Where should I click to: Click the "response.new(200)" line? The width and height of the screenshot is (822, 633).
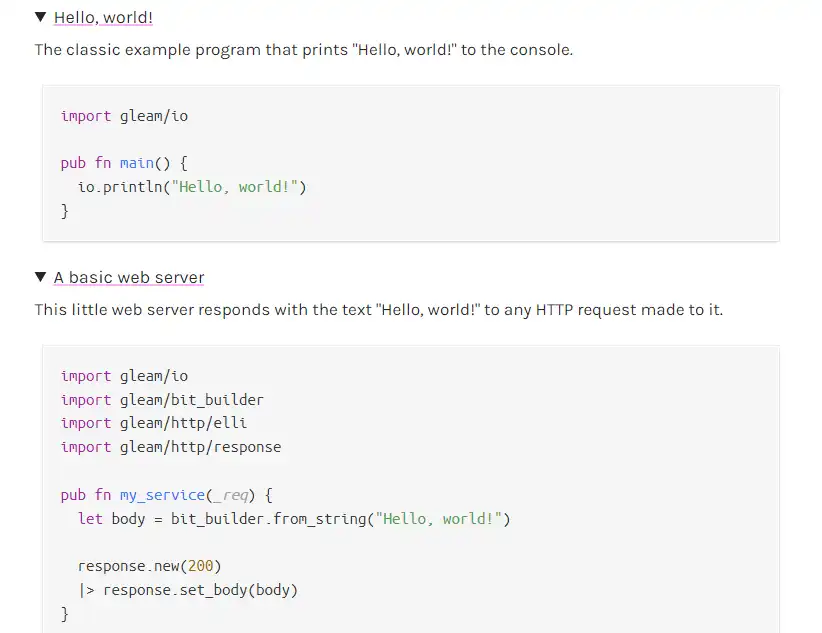click(x=149, y=566)
